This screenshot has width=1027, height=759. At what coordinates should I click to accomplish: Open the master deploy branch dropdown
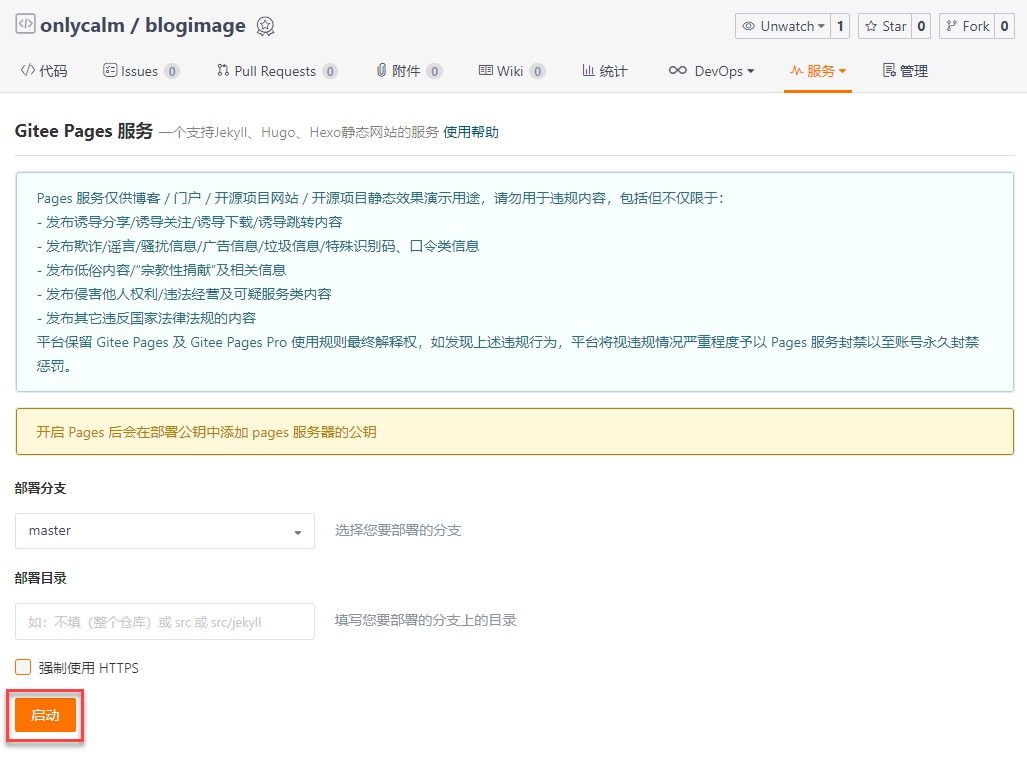(164, 531)
